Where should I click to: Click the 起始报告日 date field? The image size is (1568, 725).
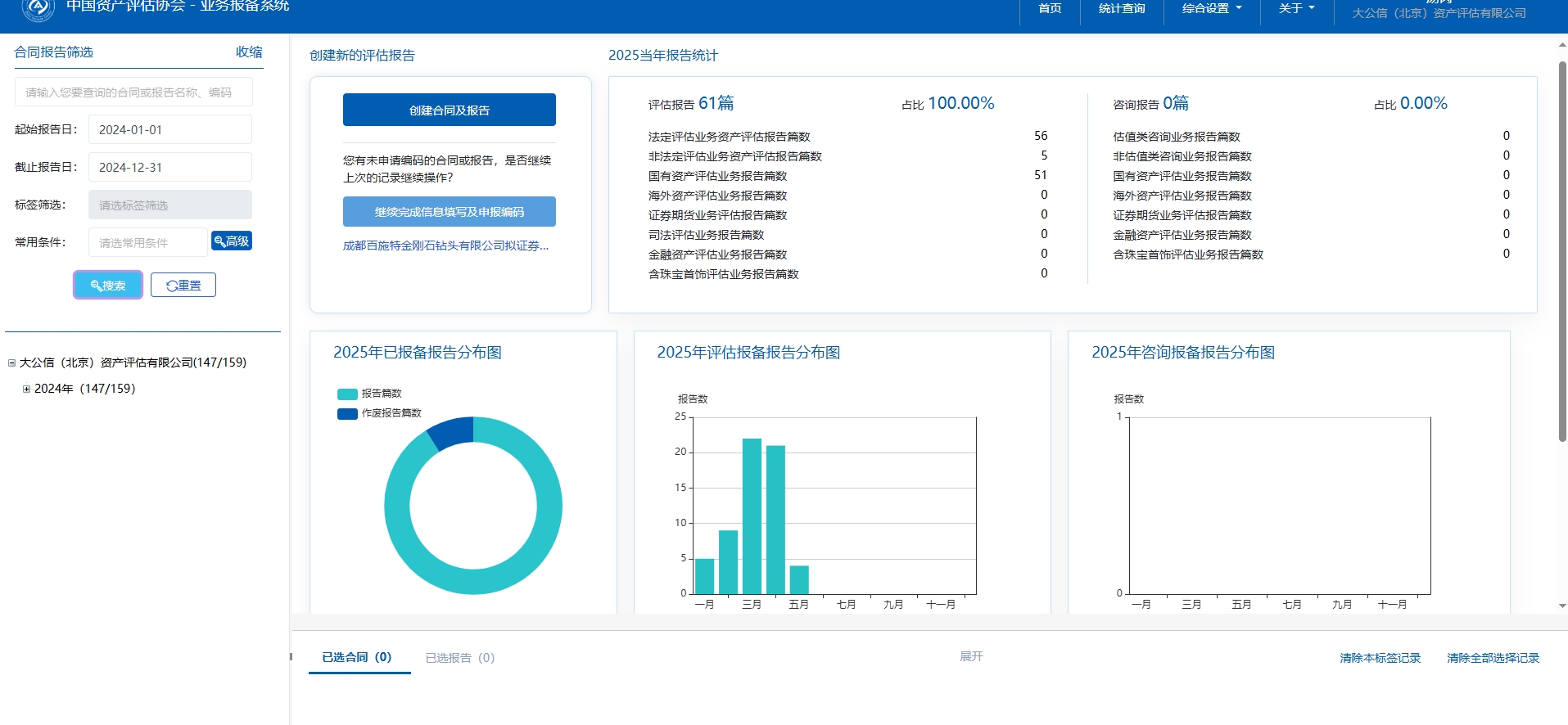(169, 129)
